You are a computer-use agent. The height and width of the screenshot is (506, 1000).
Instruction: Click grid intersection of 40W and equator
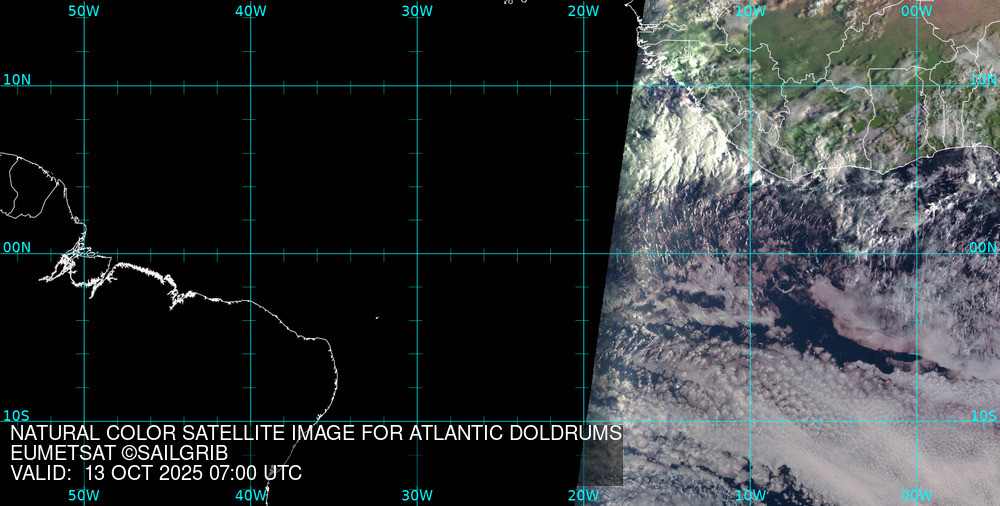point(250,253)
